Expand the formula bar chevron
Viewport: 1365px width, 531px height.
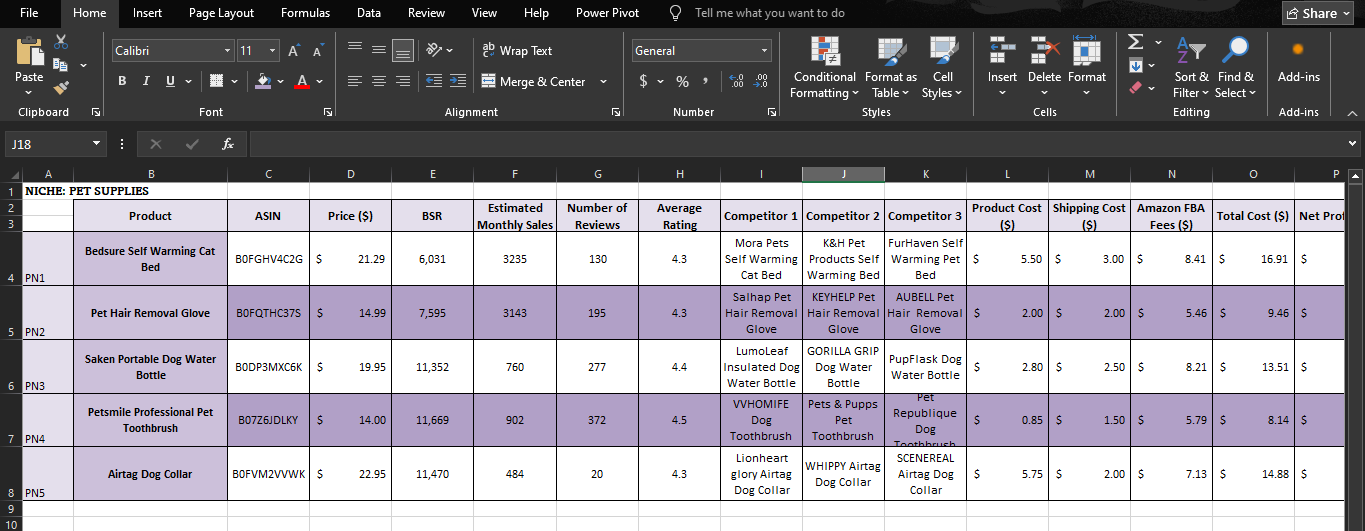click(1353, 144)
